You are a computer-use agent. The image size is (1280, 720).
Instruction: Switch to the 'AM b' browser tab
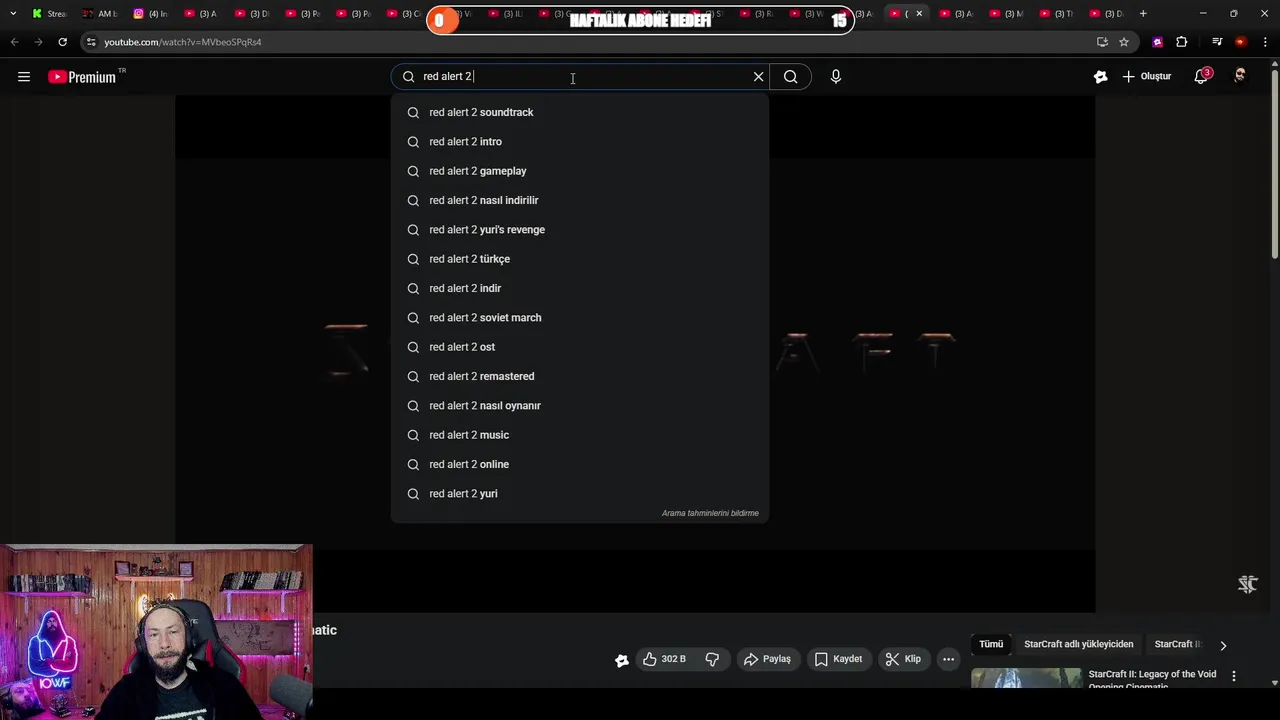(x=100, y=14)
